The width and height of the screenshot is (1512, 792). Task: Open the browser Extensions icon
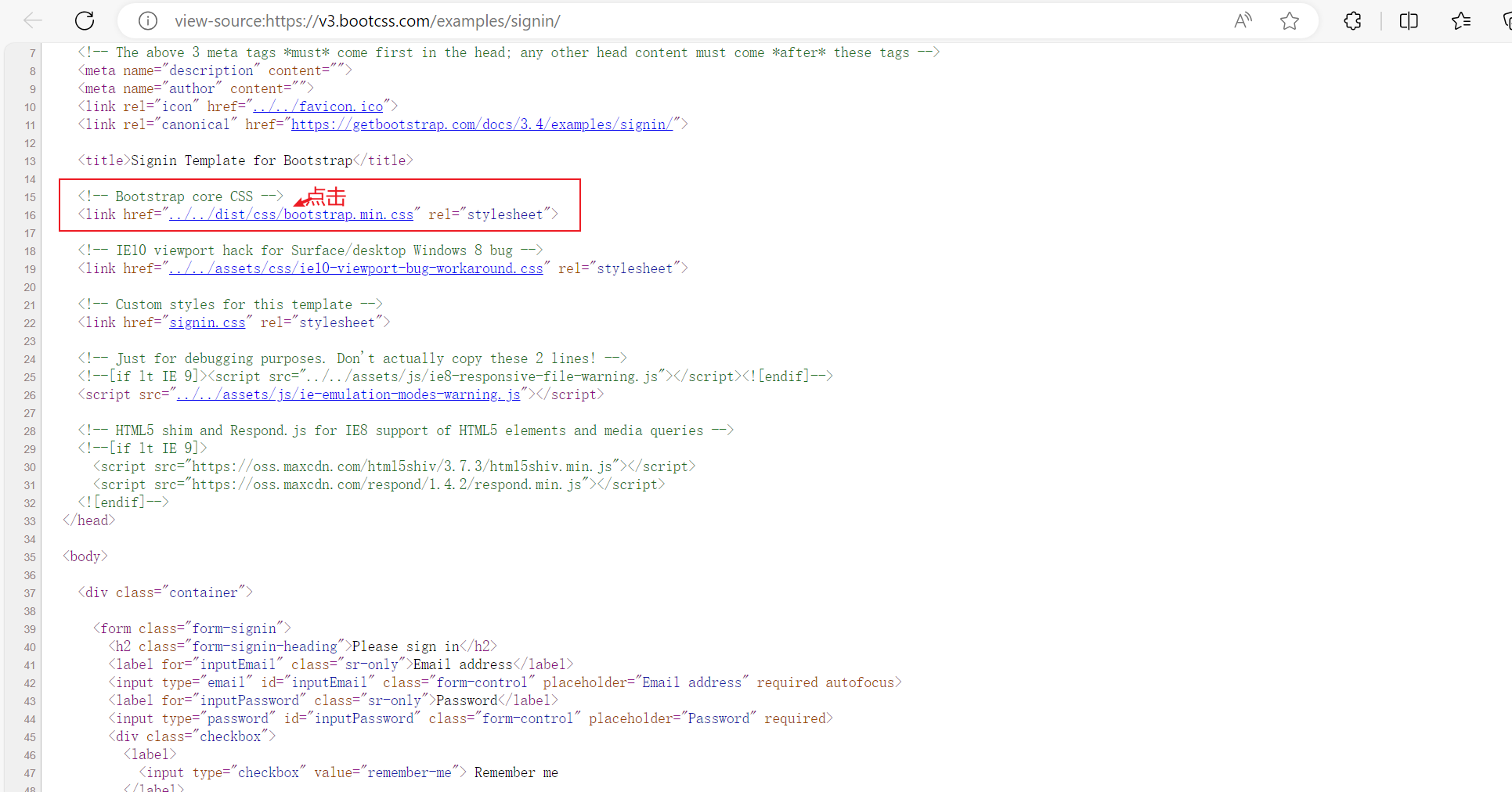click(x=1352, y=21)
